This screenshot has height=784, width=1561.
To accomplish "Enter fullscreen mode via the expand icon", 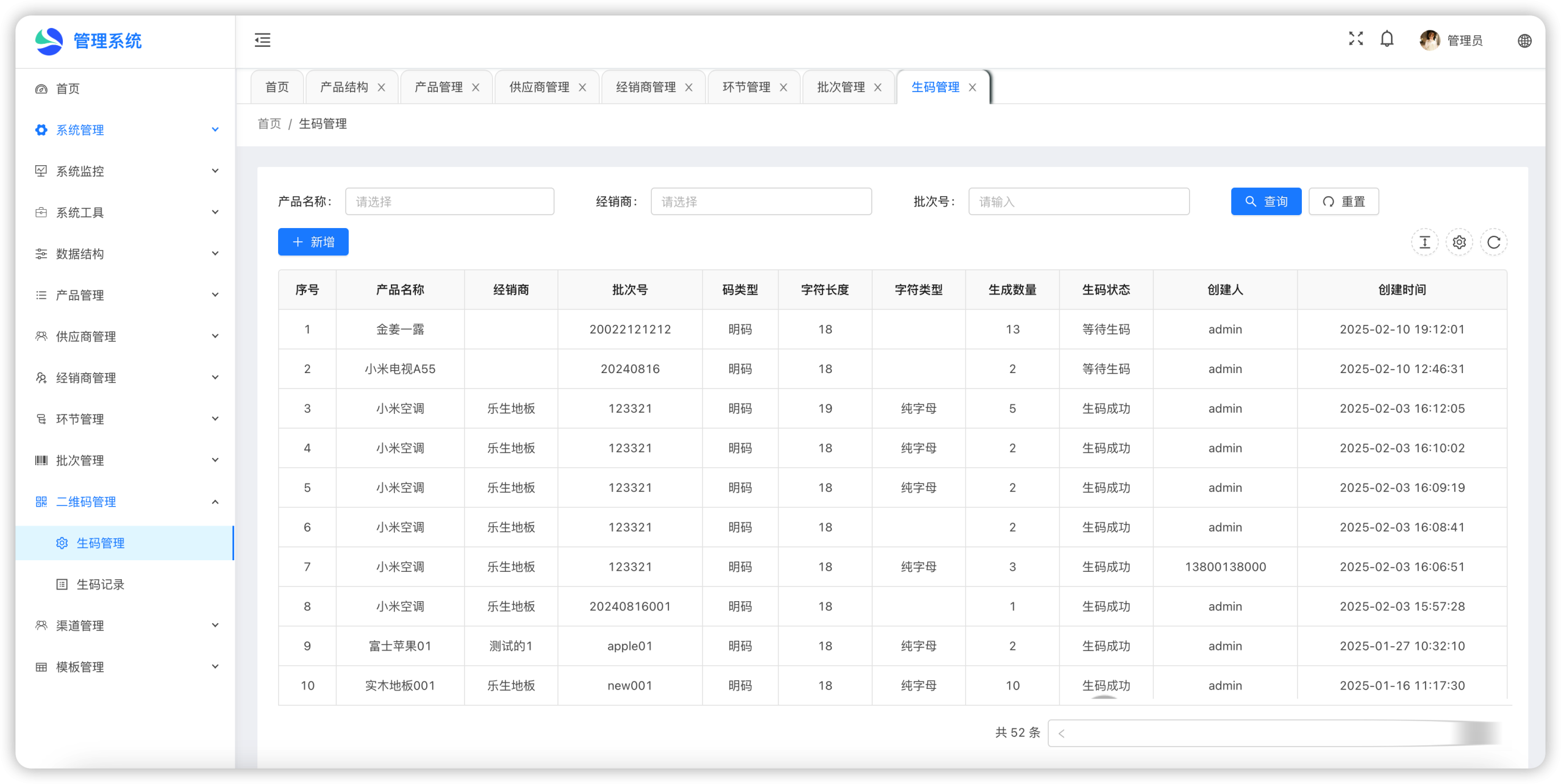I will point(1356,39).
